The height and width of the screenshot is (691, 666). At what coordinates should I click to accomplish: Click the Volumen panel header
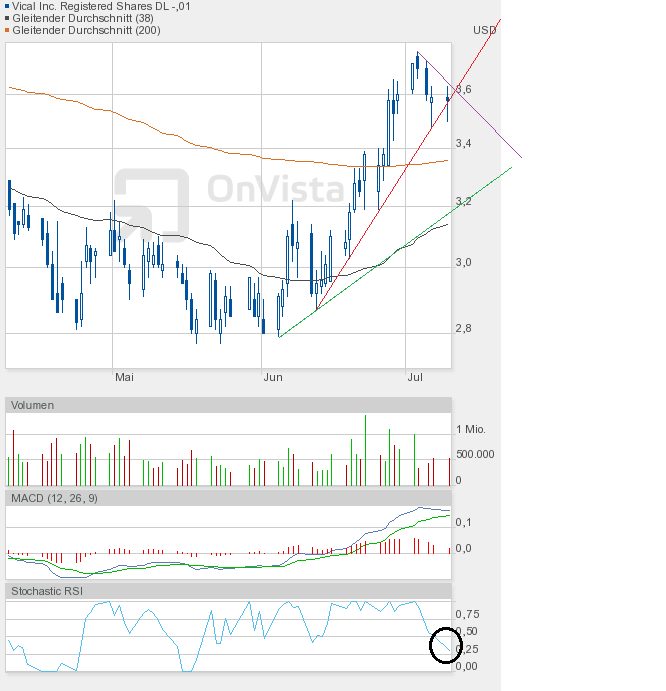(x=33, y=405)
